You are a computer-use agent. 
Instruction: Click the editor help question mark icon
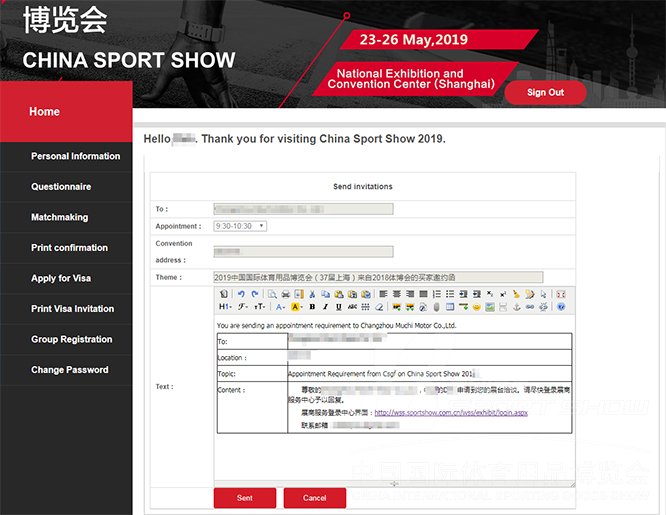coord(561,307)
